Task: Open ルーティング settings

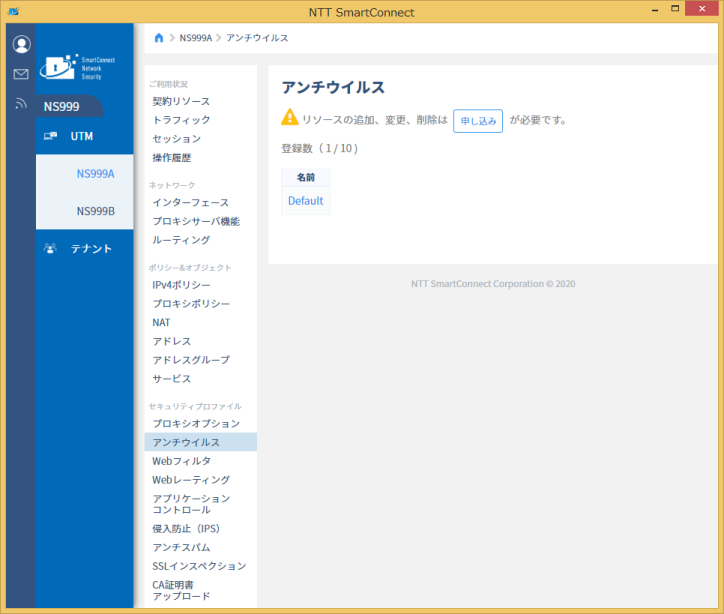Action: (181, 240)
